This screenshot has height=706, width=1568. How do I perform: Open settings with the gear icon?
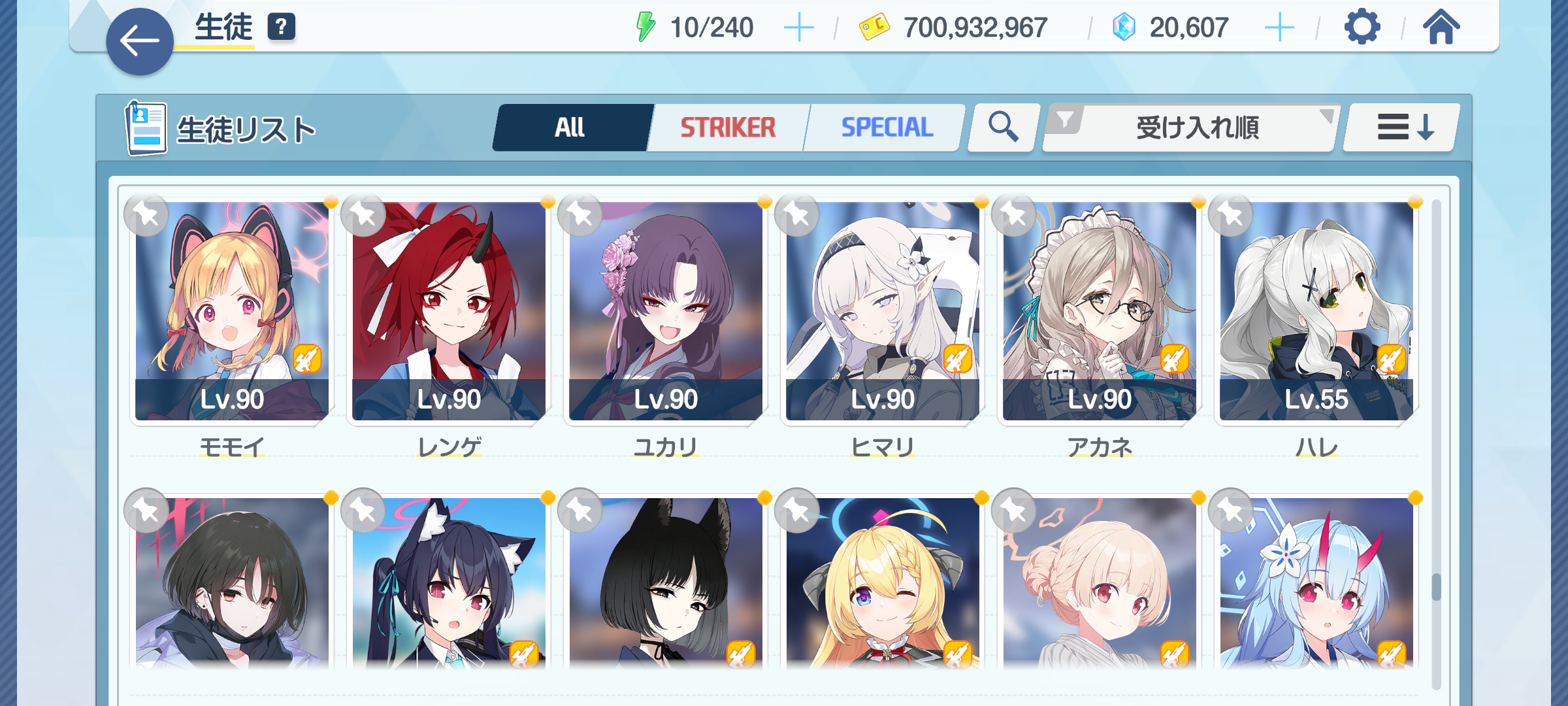(x=1362, y=27)
